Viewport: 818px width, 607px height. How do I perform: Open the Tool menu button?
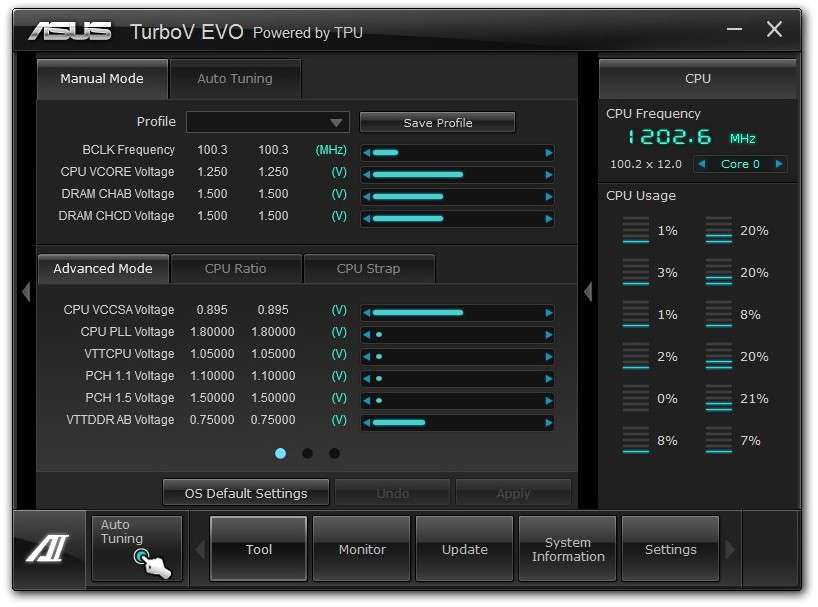[x=259, y=549]
